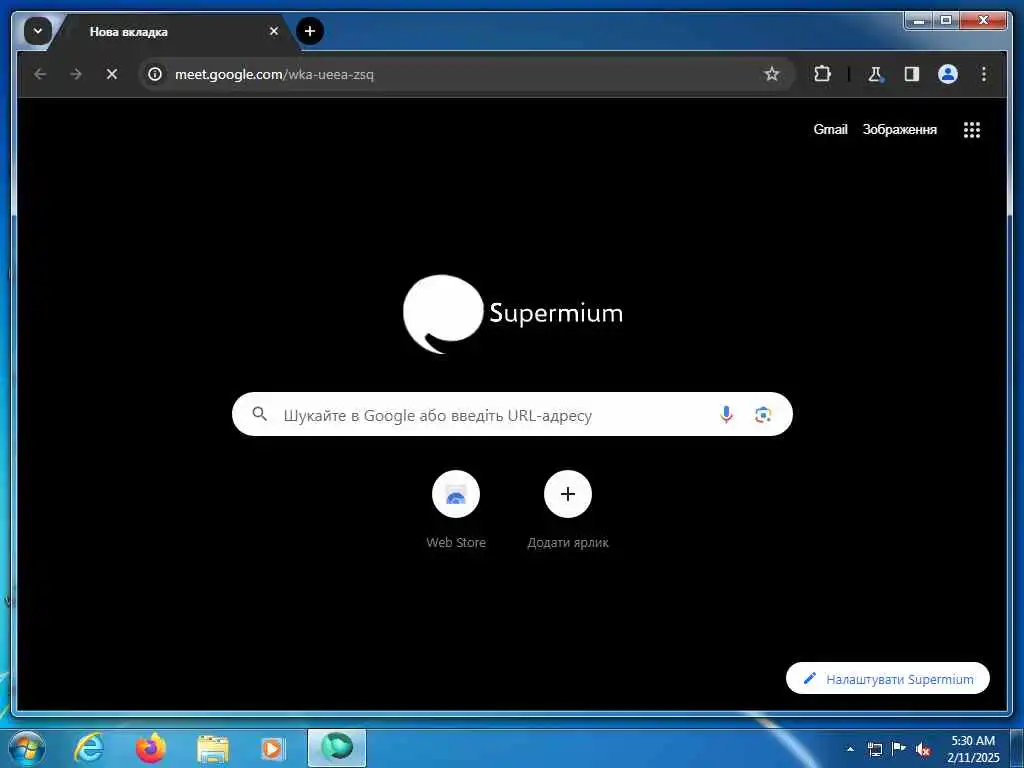Open the muted volume tray icon

click(923, 750)
